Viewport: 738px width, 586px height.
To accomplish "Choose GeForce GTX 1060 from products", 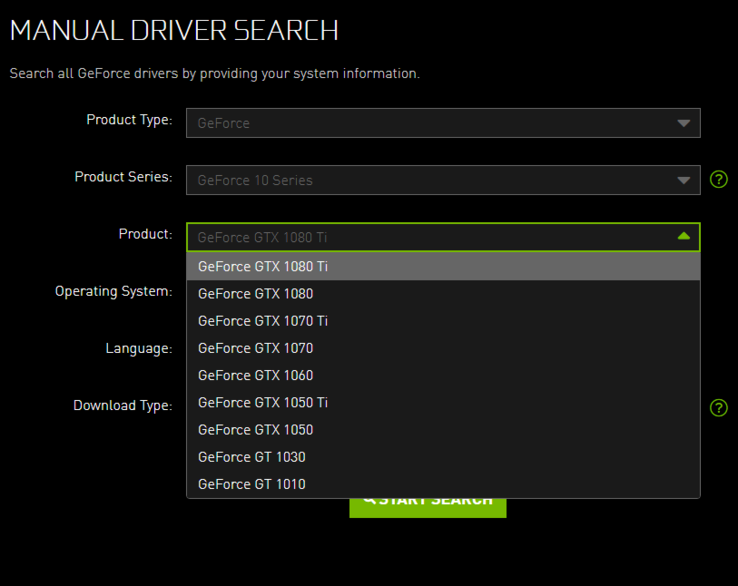I will tap(256, 375).
